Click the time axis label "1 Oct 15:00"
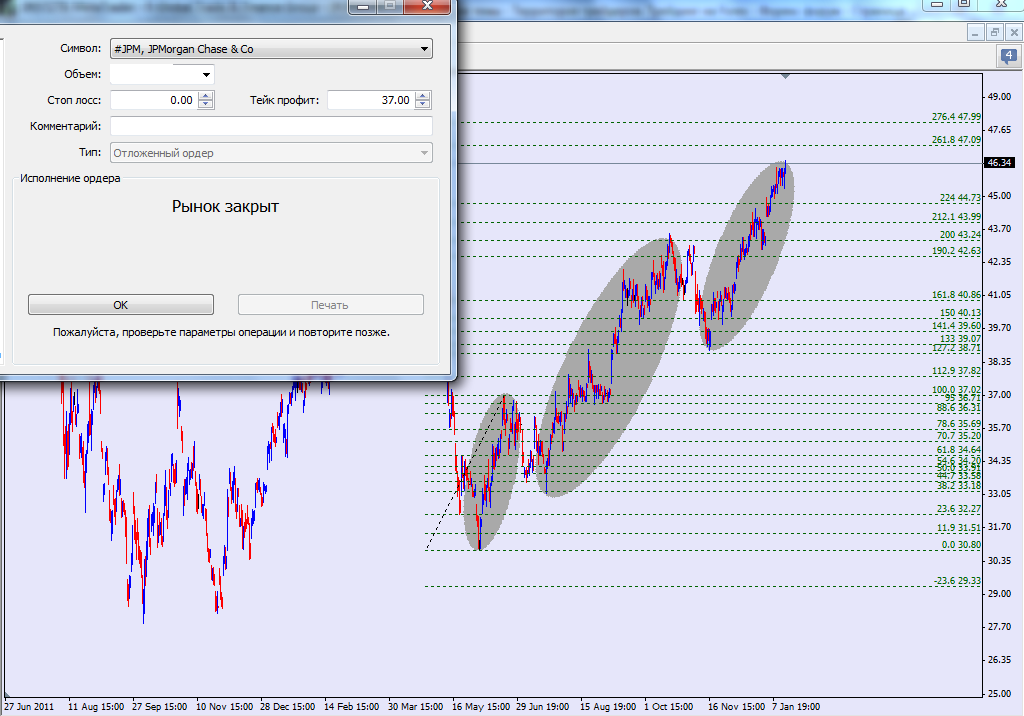Screen dimensions: 1024x716 click(x=669, y=706)
